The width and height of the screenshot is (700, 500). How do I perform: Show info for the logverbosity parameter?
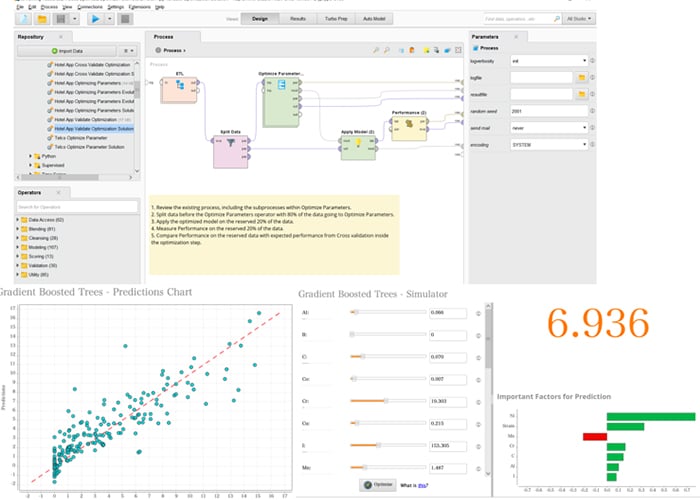point(592,61)
